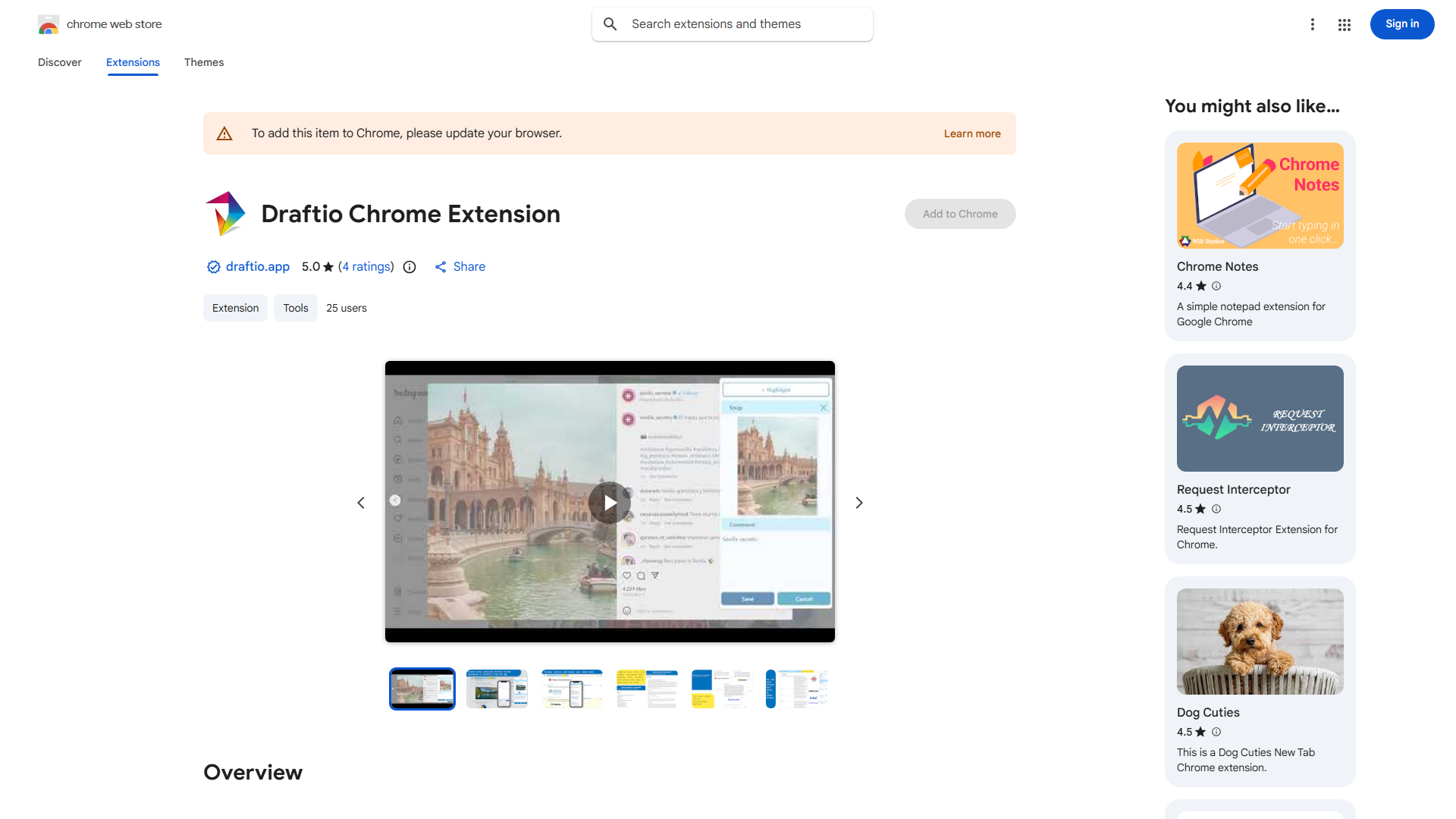The height and width of the screenshot is (819, 1456).
Task: Click the Chrome Web Store logo icon
Action: [49, 24]
